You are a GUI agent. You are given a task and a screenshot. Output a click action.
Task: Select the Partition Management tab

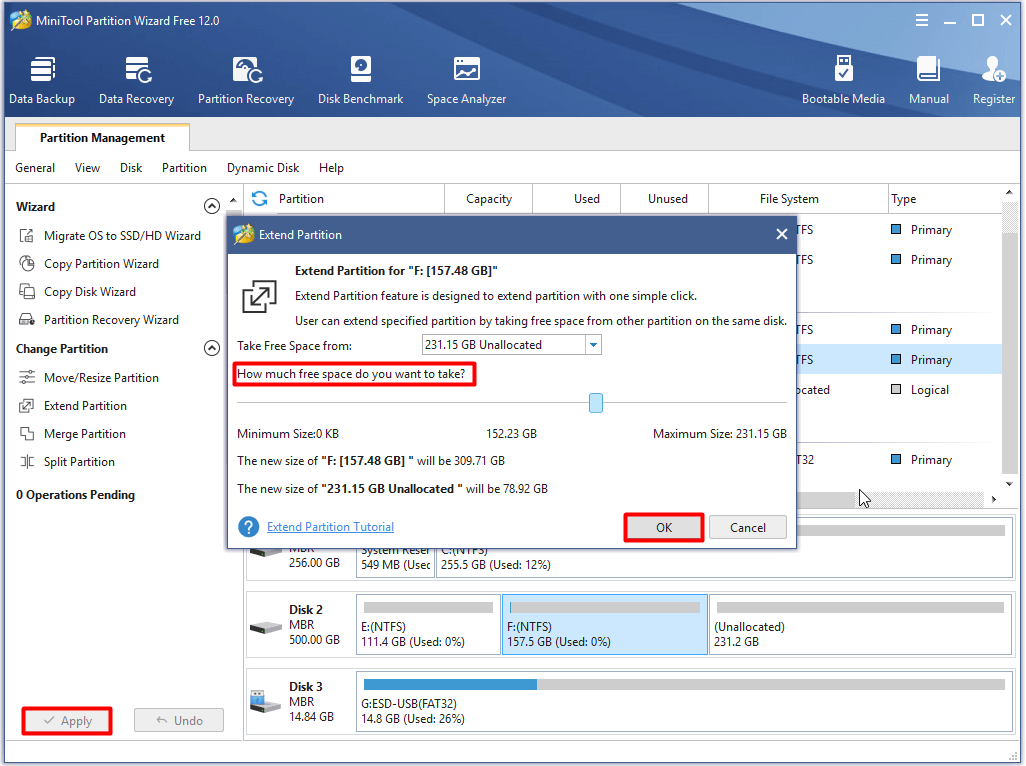102,137
